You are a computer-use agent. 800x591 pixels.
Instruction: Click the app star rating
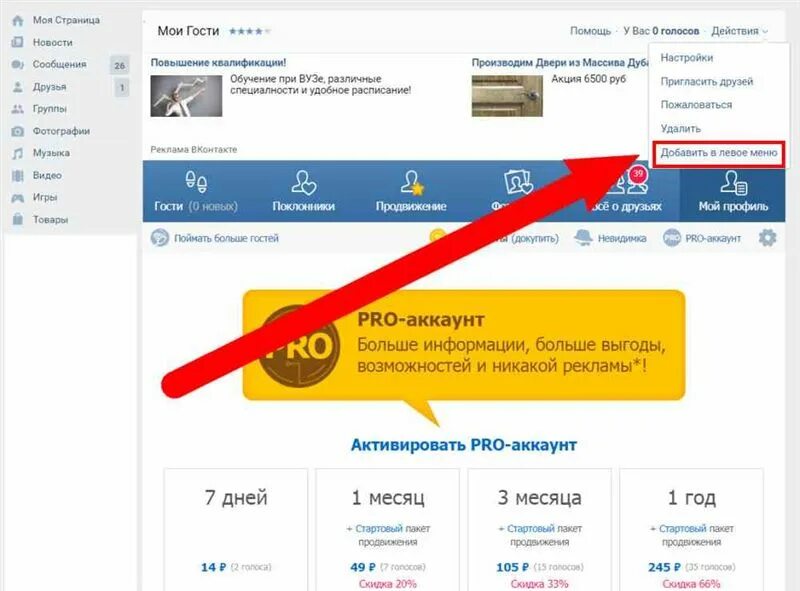click(x=249, y=32)
